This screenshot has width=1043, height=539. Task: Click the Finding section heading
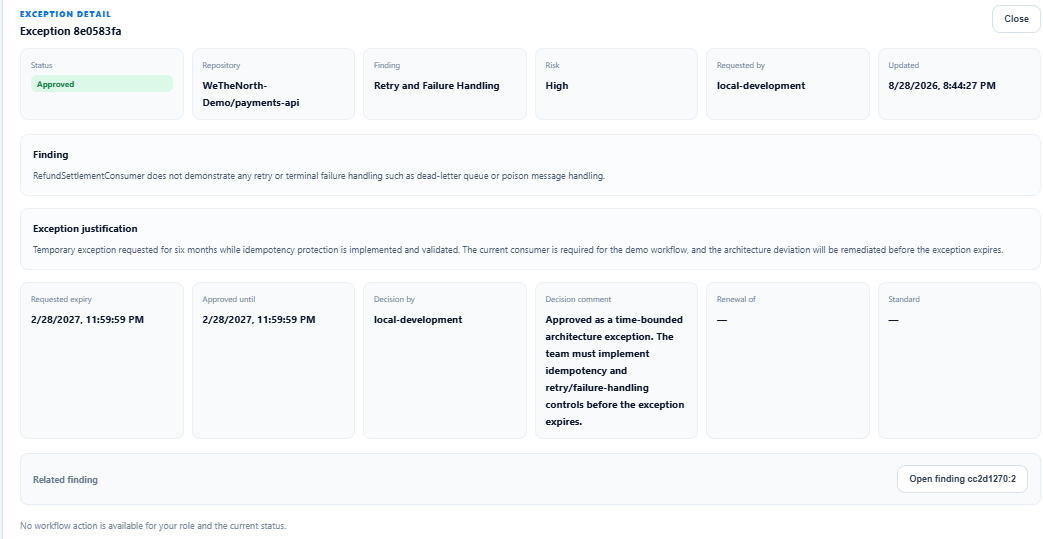pos(51,154)
